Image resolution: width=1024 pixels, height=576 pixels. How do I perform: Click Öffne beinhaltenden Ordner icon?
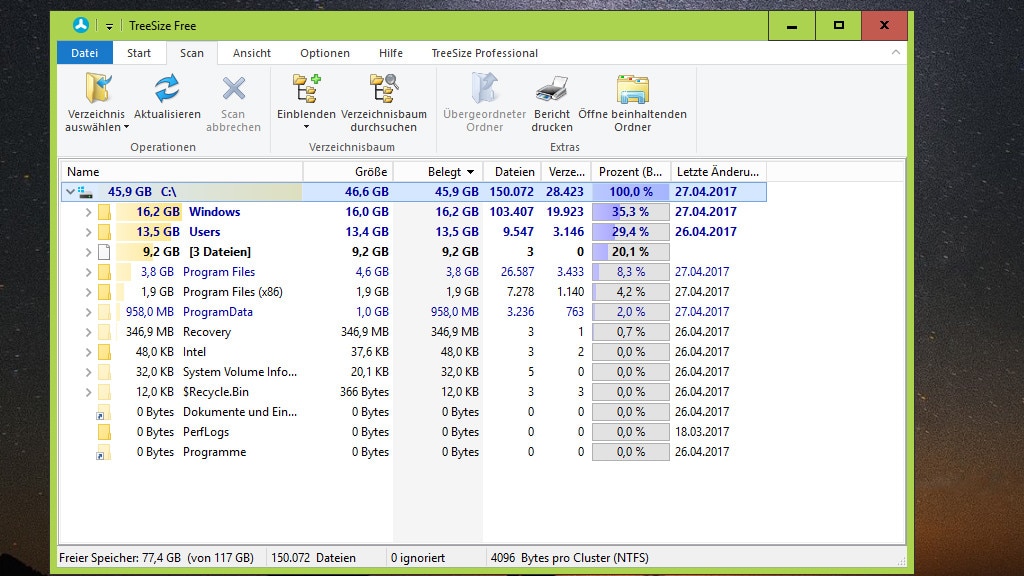pyautogui.click(x=632, y=89)
